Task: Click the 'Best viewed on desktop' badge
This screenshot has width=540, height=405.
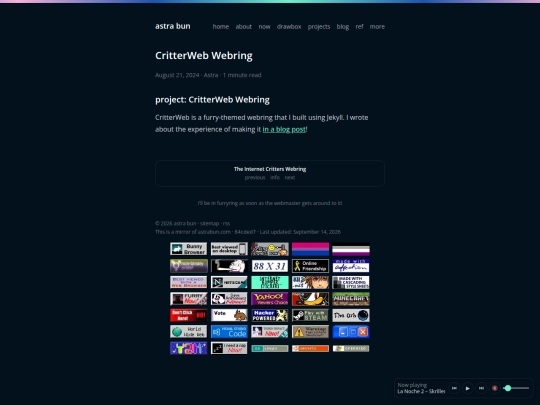Action: (229, 249)
